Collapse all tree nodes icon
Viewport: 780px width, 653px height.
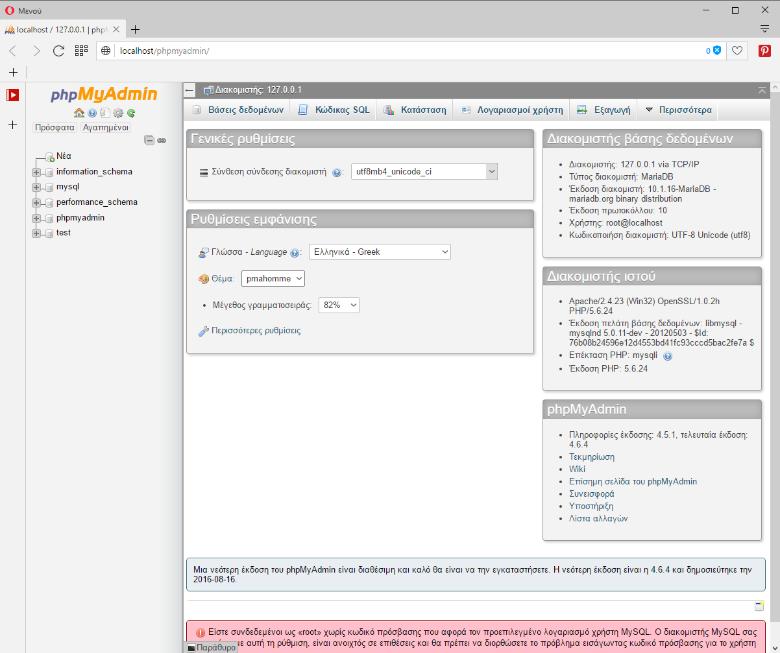[149, 140]
